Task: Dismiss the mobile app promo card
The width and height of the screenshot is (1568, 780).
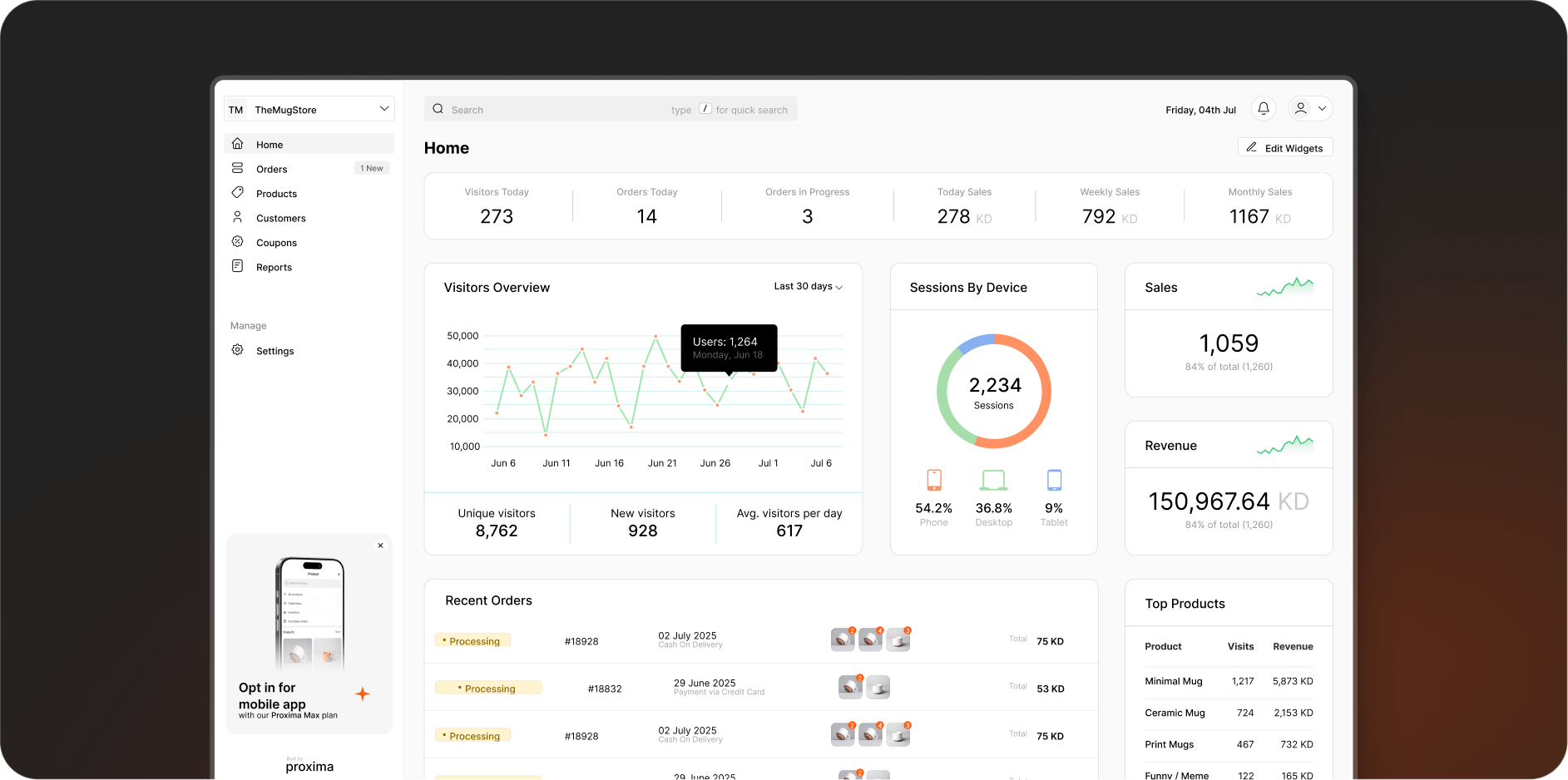Action: (x=380, y=546)
